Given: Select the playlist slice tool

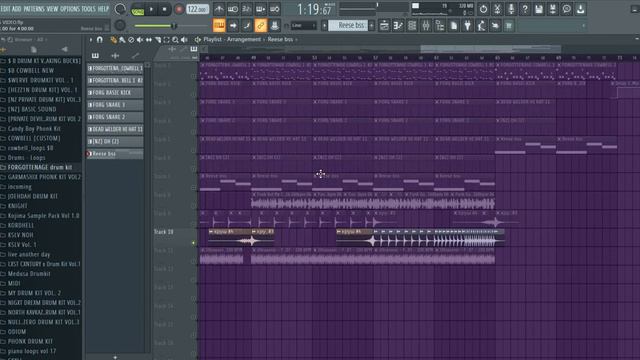Looking at the screenshot, I should [158, 40].
